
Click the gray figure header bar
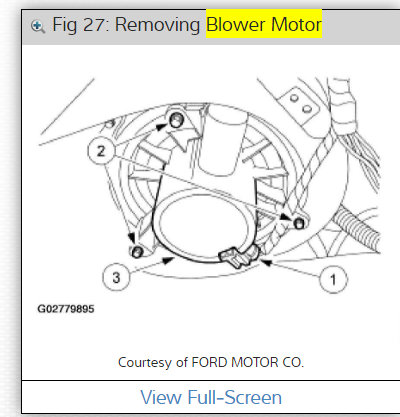211,27
